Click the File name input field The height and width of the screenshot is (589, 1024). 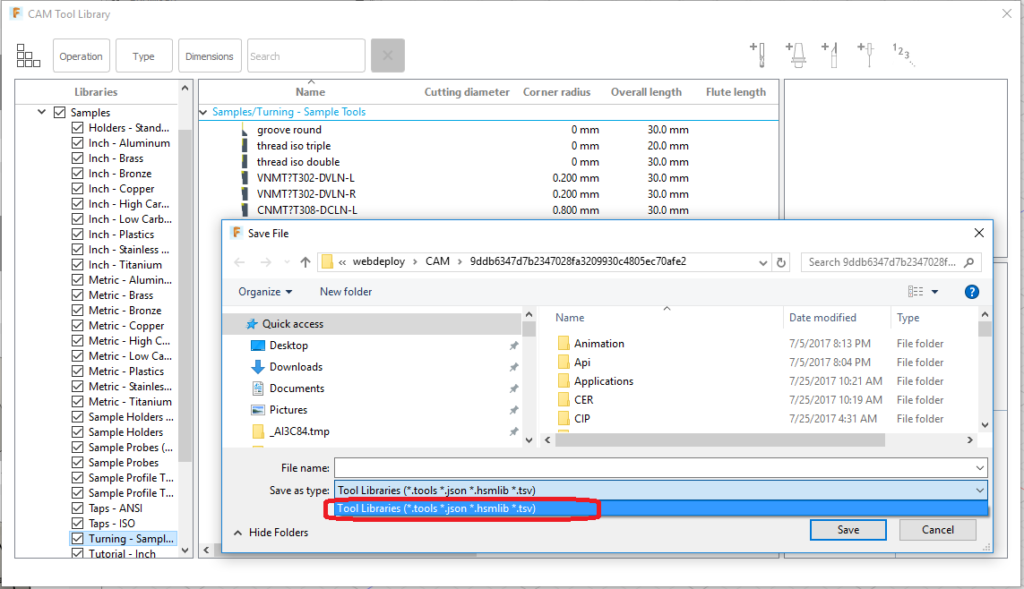660,468
